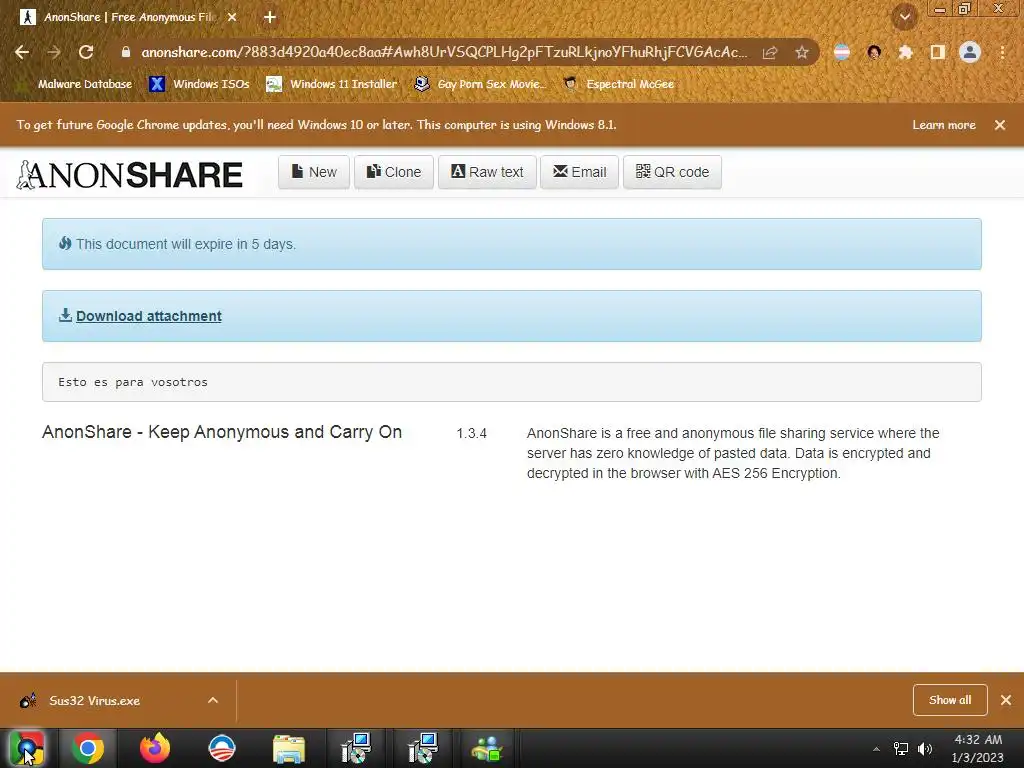Click Learn more about Chrome updates
This screenshot has height=768, width=1024.
pos(944,125)
